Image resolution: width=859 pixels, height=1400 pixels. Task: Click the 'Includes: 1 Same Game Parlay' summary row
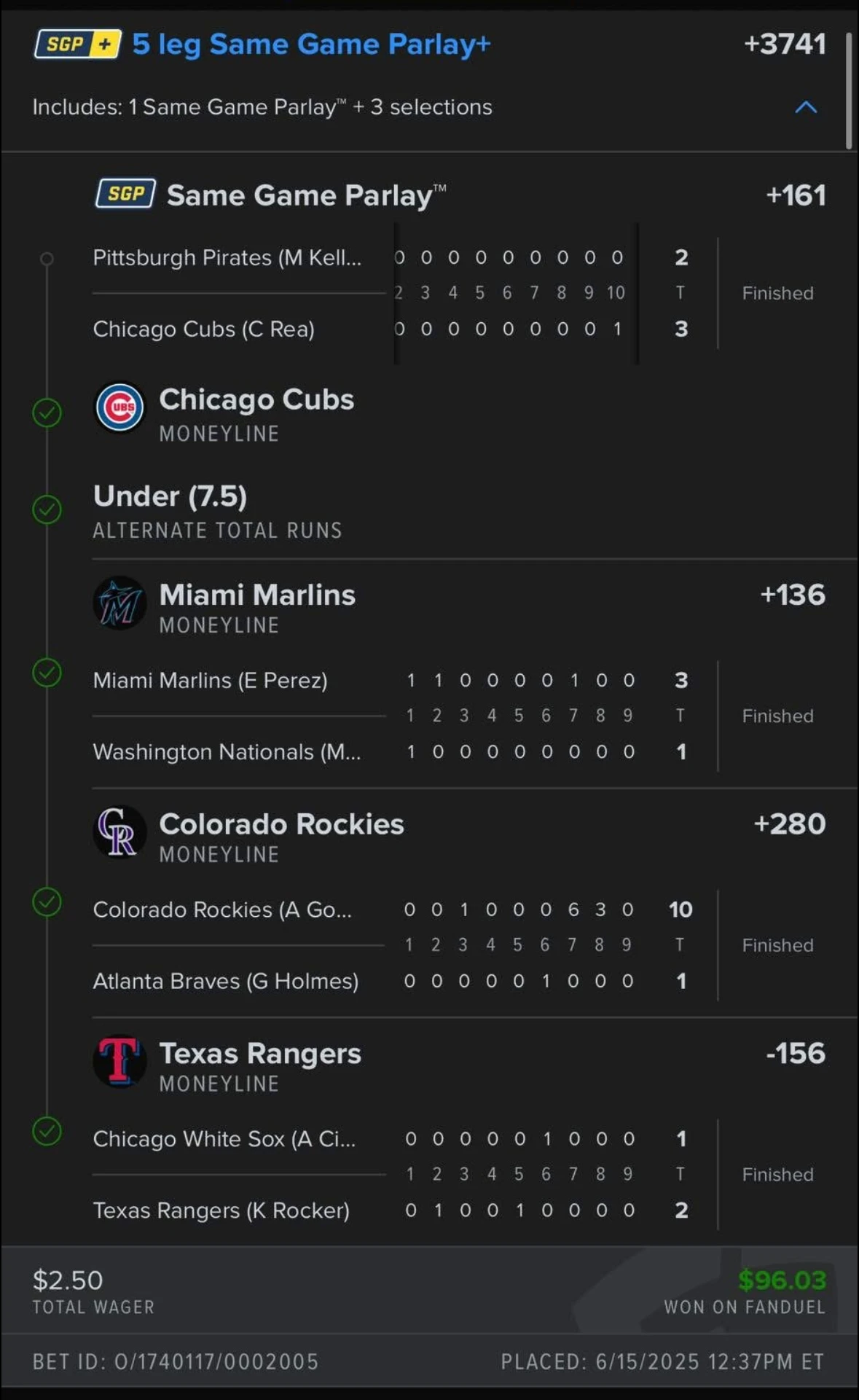429,107
